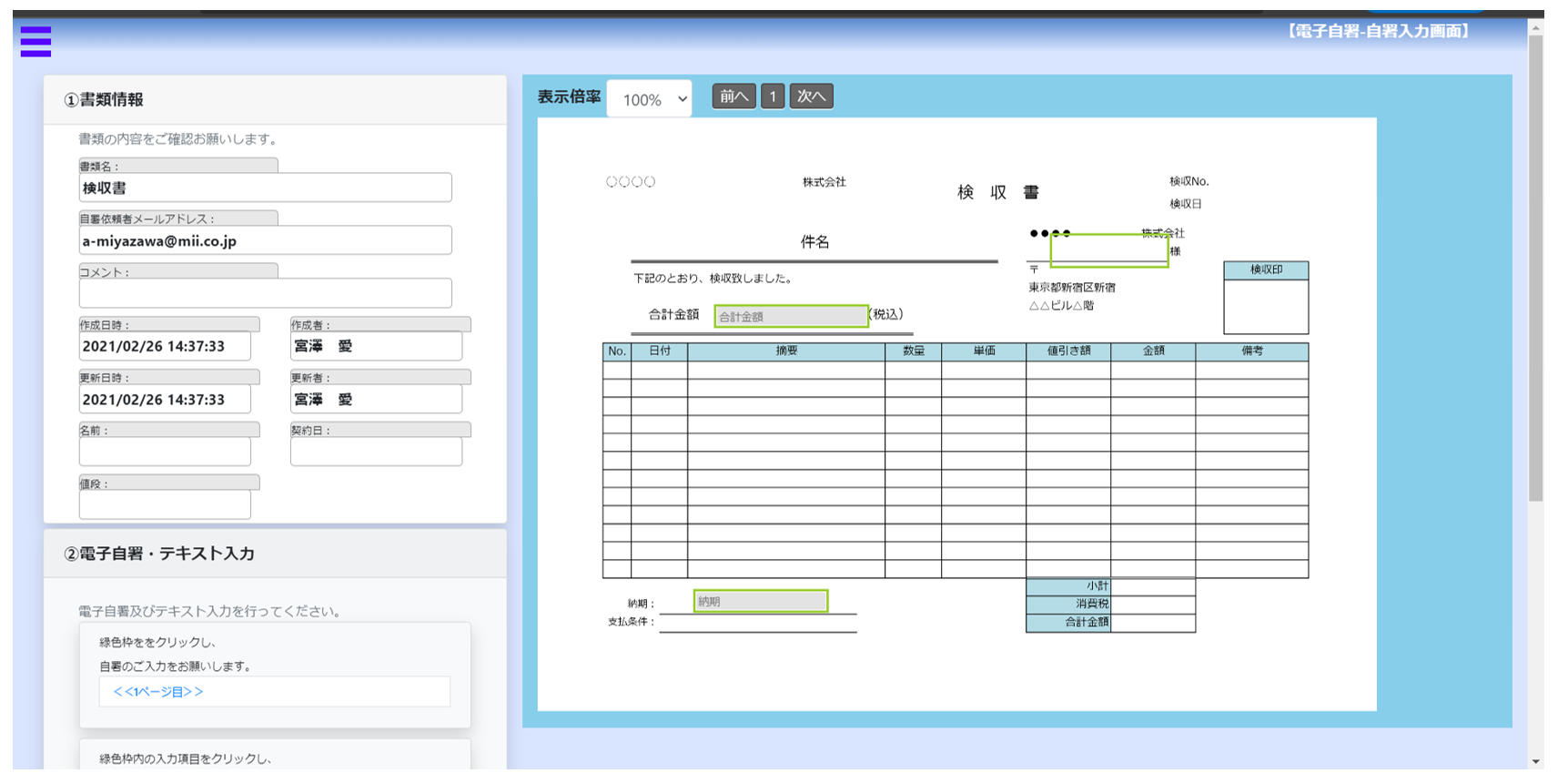The image size is (1568, 783).
Task: Click the green 納期 field in document
Action: click(x=761, y=601)
